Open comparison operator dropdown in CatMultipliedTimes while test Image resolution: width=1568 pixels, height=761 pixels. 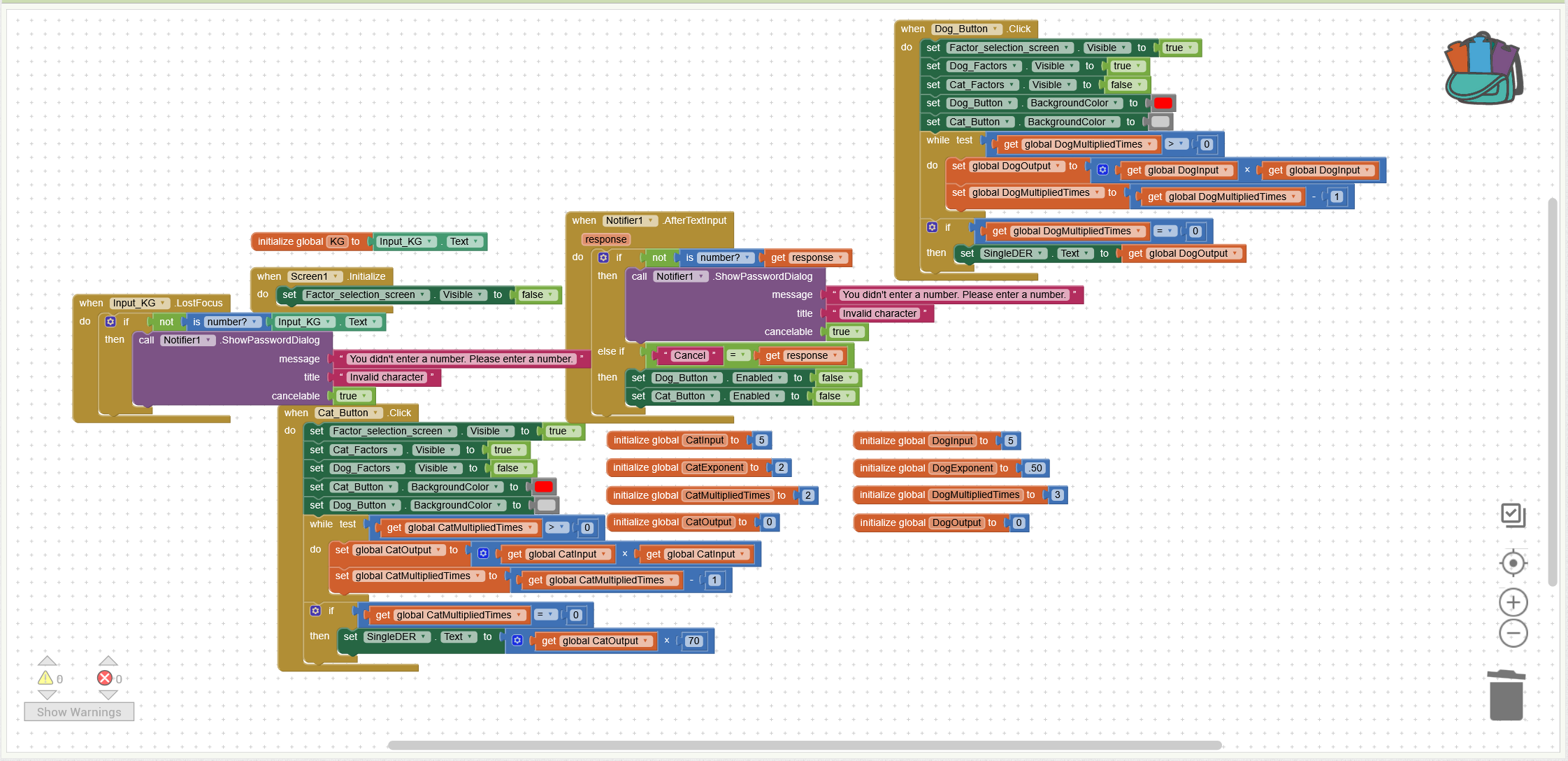[x=556, y=527]
